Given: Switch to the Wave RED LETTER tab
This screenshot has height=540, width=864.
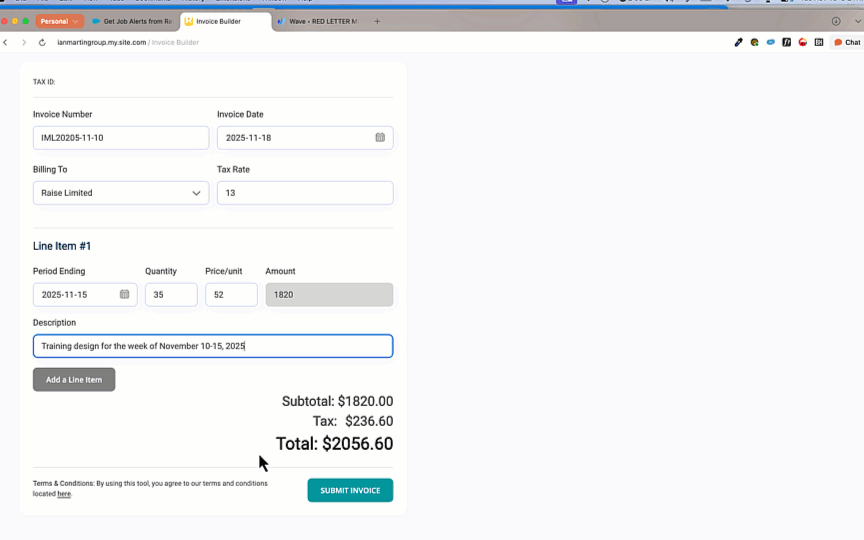Looking at the screenshot, I should (317, 21).
